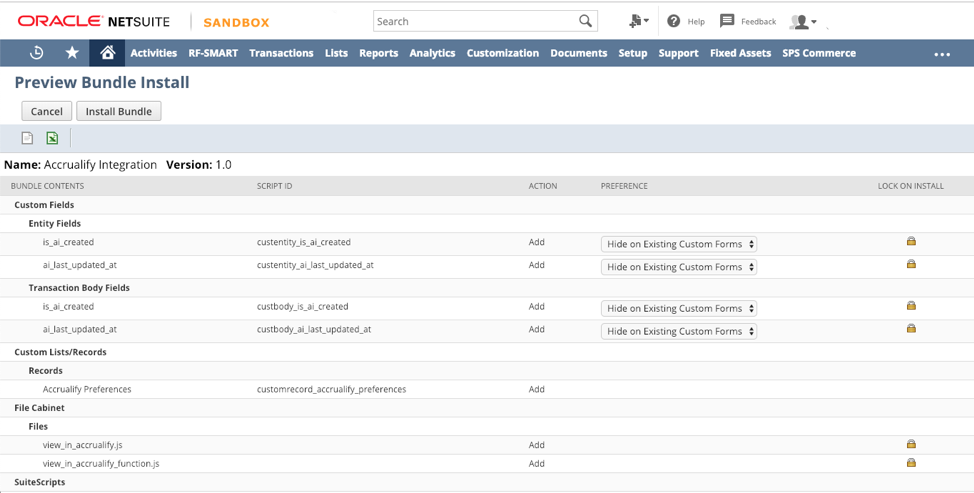Open the Shortcuts star icon
Image resolution: width=974 pixels, height=493 pixels.
click(72, 53)
